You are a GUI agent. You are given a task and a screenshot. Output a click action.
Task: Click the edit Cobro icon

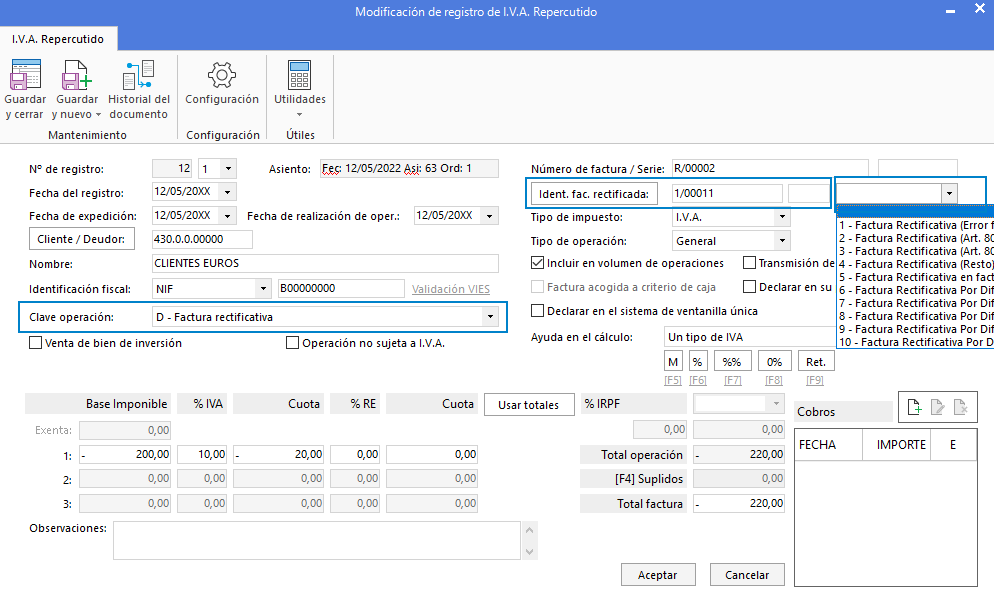click(x=938, y=406)
